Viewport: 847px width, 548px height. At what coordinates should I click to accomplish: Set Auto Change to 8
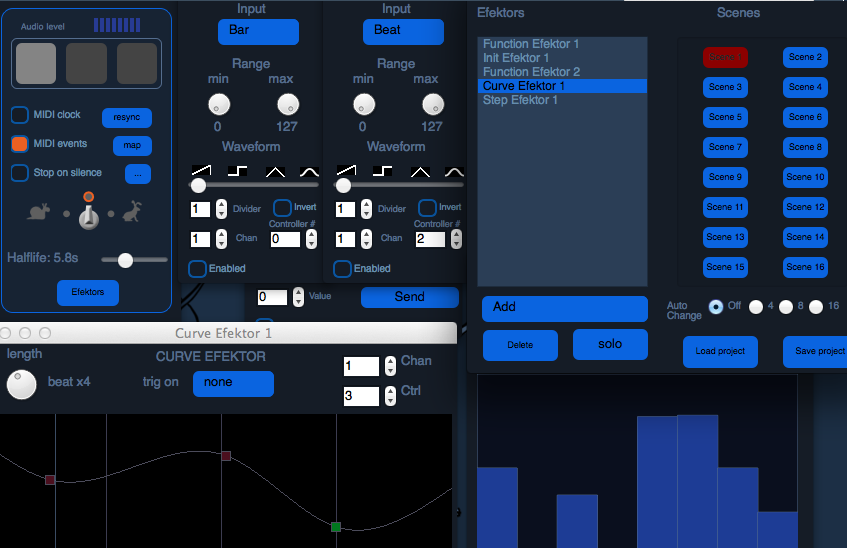pos(786,307)
